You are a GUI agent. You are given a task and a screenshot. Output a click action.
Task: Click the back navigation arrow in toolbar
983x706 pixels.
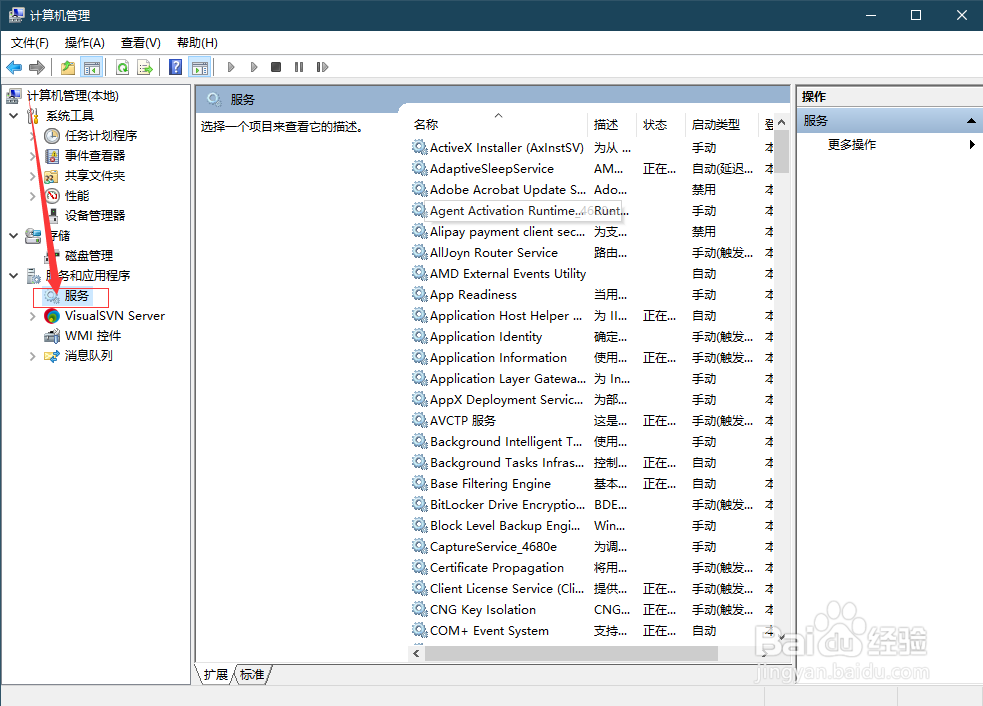14,67
